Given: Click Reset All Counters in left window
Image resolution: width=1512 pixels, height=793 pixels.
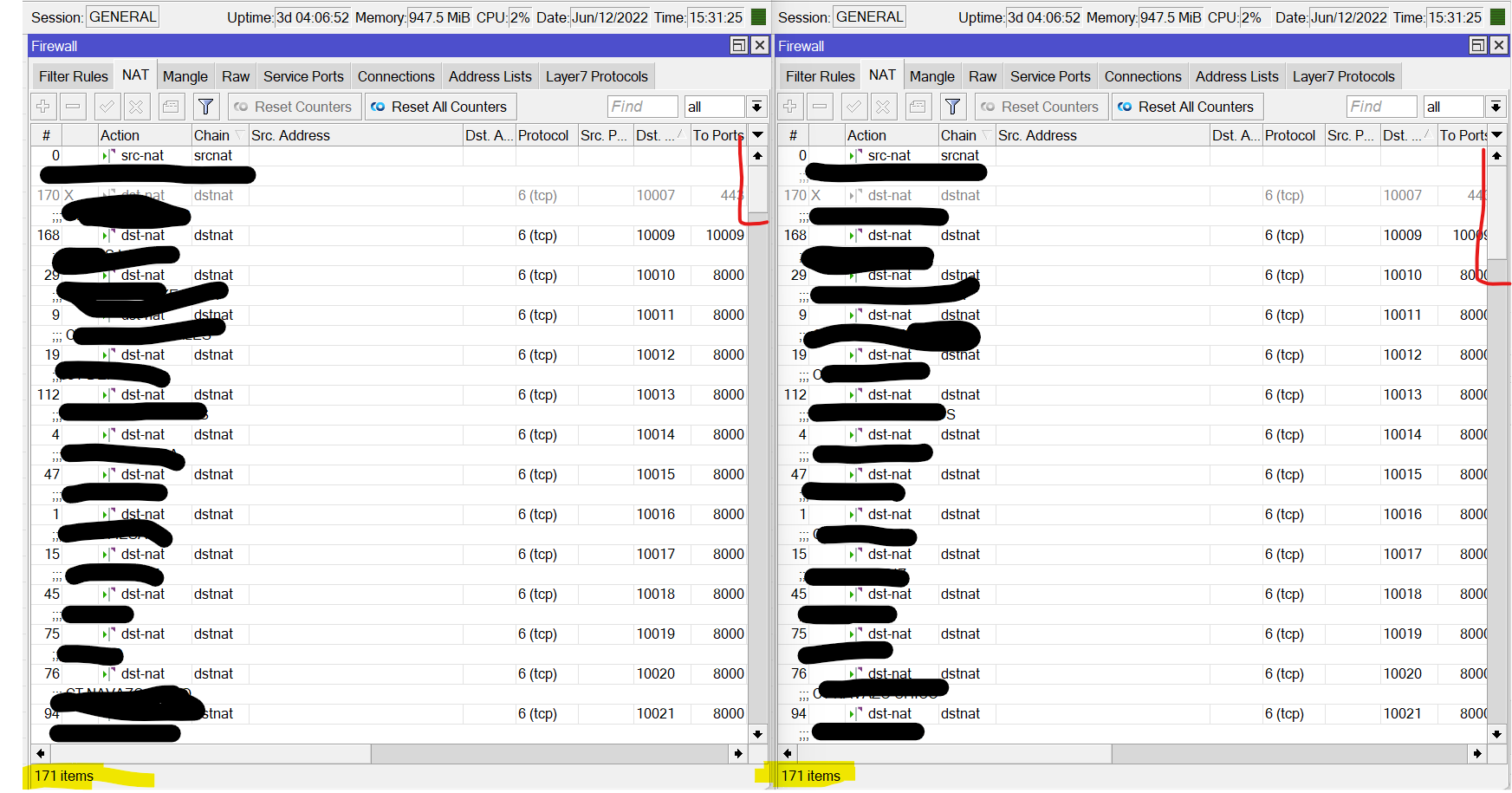Looking at the screenshot, I should (x=440, y=107).
